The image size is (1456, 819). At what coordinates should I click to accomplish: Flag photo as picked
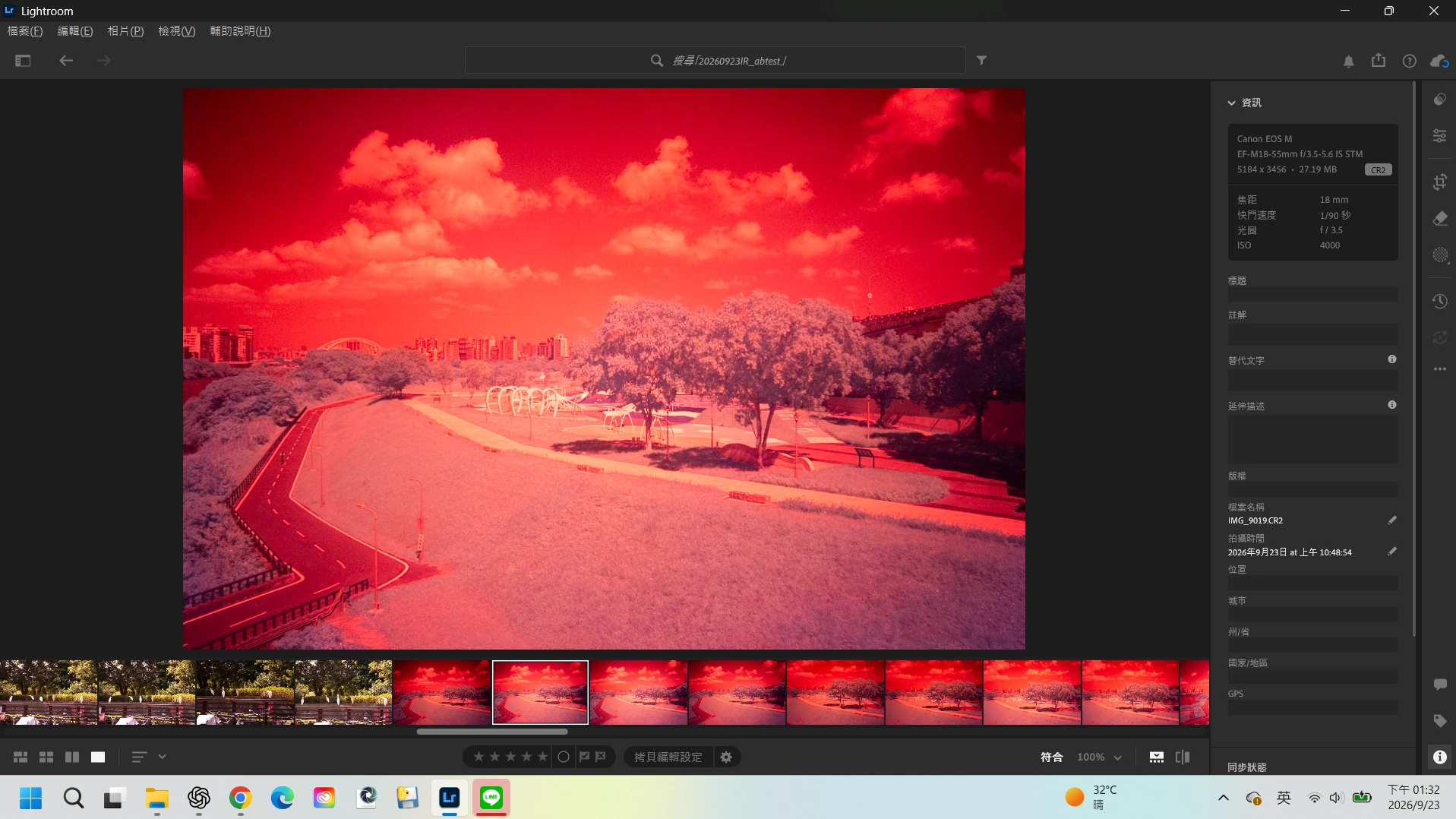coord(584,757)
